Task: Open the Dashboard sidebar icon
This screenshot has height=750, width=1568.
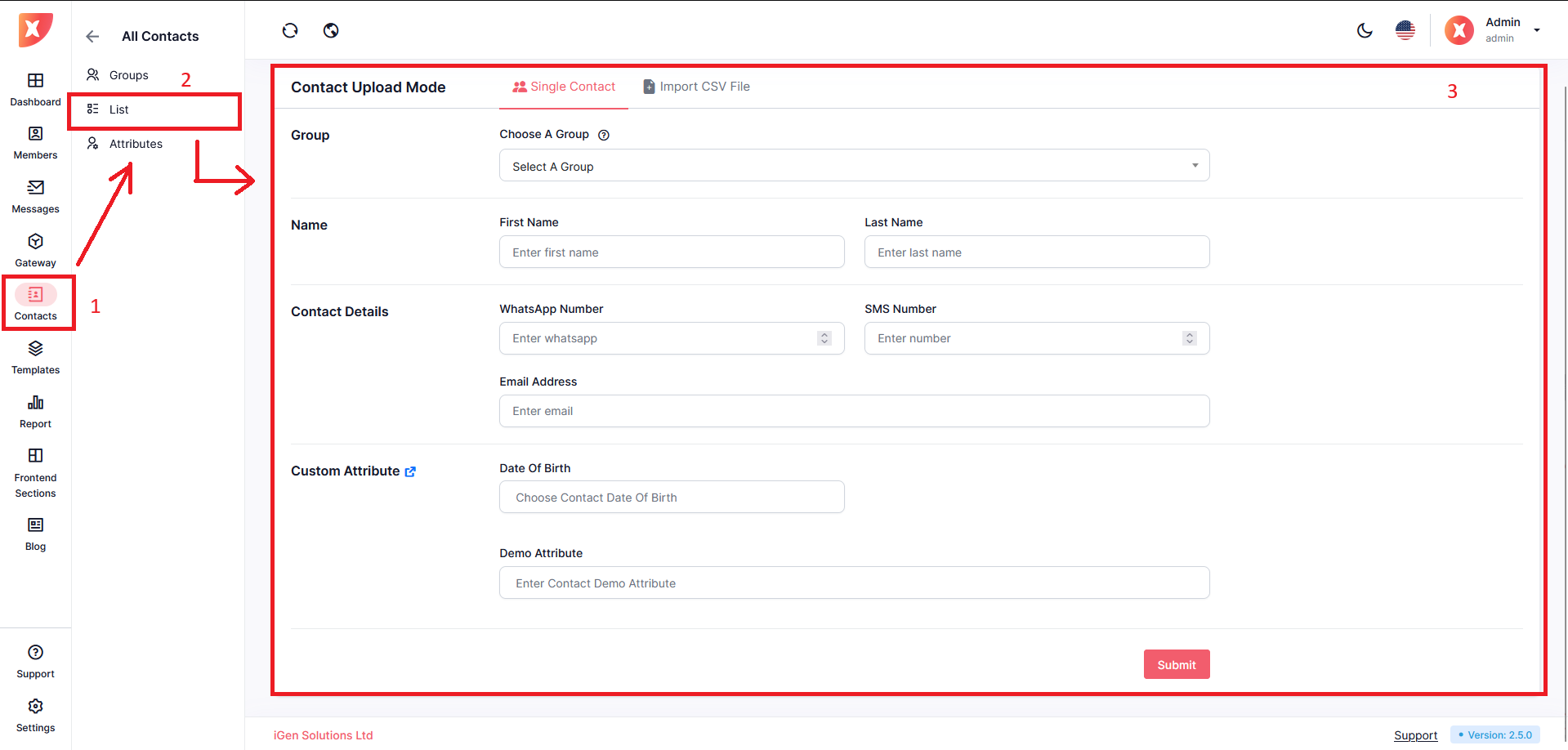Action: coord(35,81)
